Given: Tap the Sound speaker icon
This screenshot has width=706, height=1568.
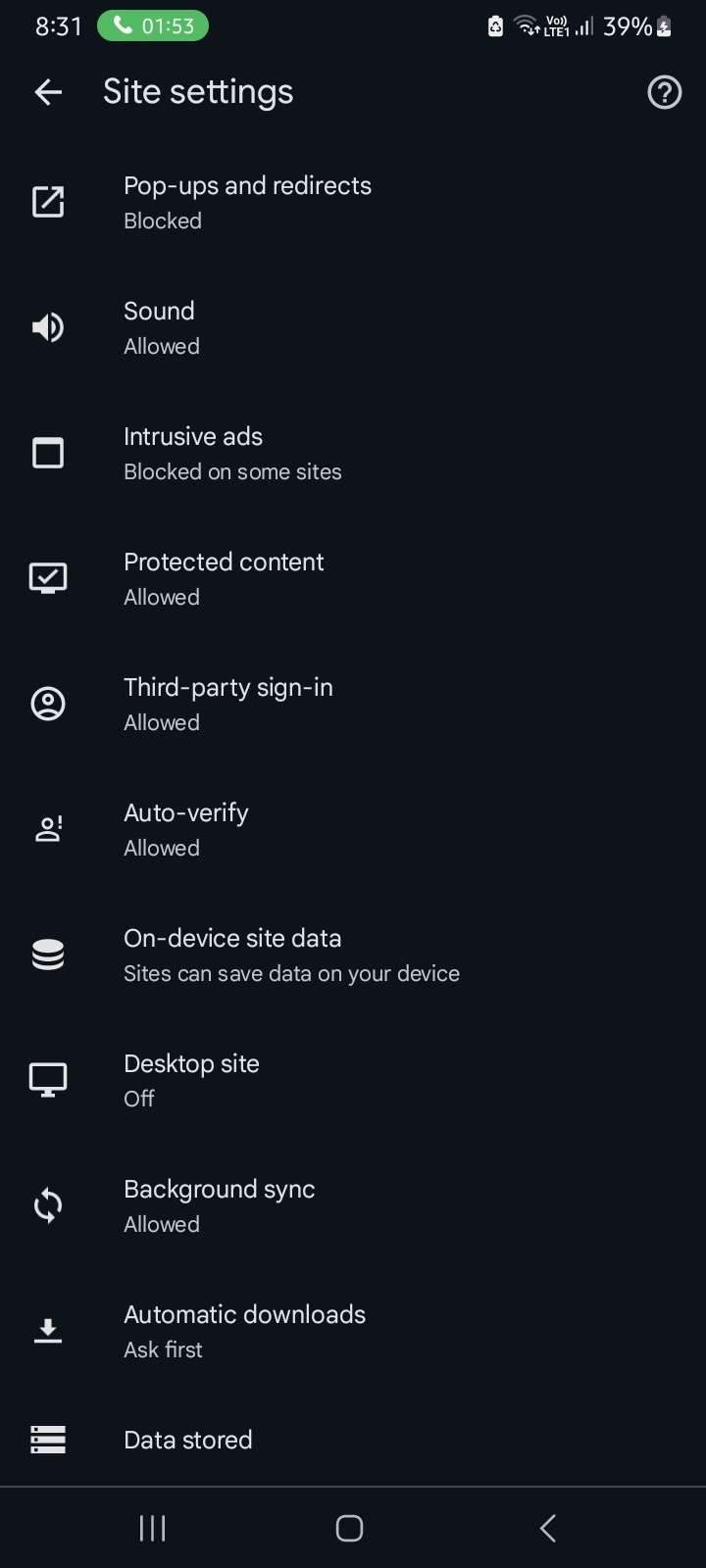Looking at the screenshot, I should click(48, 327).
